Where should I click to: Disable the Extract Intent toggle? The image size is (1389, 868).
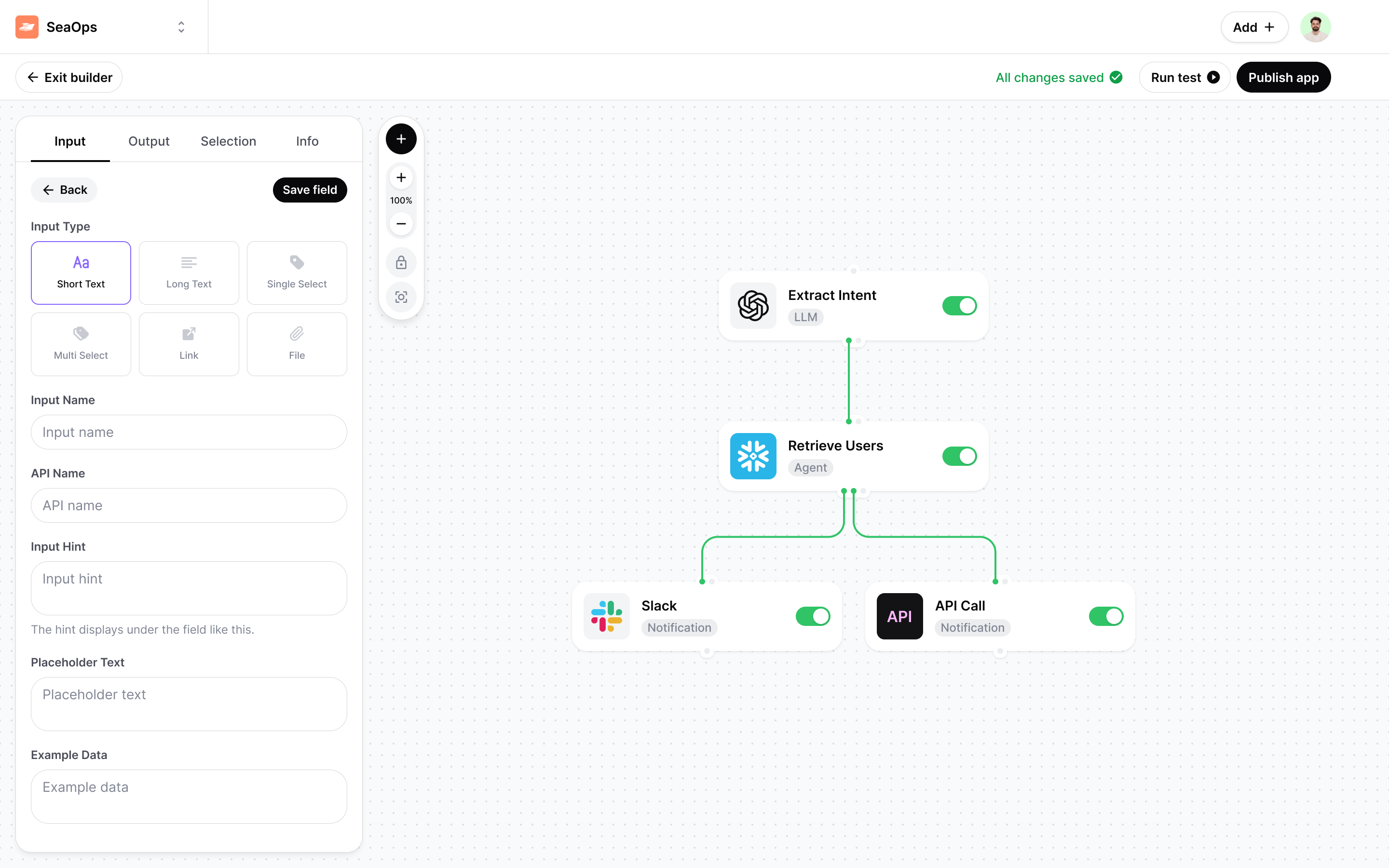[x=959, y=305]
